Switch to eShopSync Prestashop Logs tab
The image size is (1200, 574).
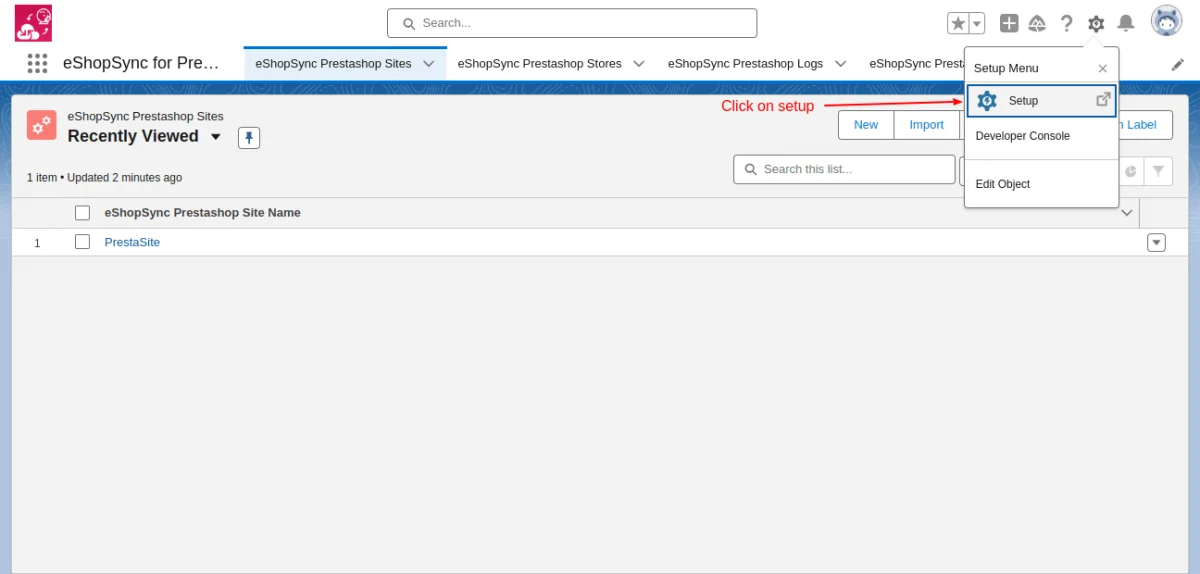point(745,63)
